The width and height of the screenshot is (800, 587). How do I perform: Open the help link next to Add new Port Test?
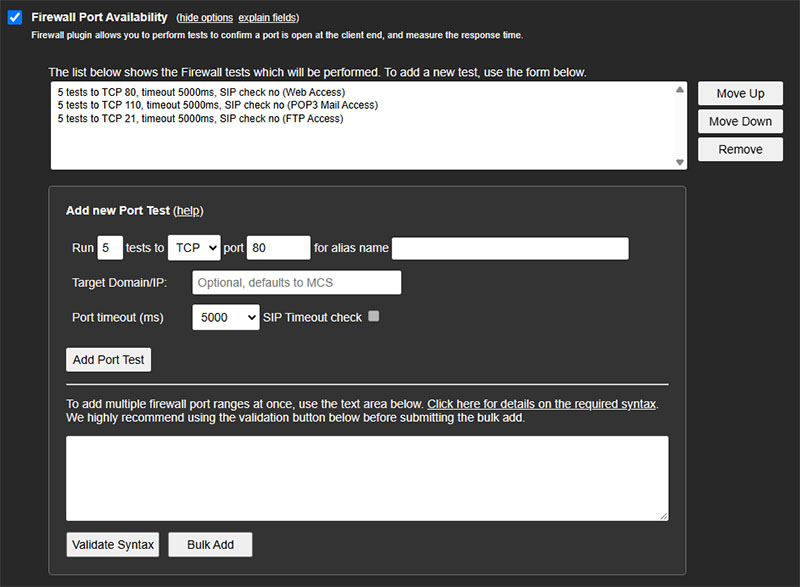click(189, 210)
